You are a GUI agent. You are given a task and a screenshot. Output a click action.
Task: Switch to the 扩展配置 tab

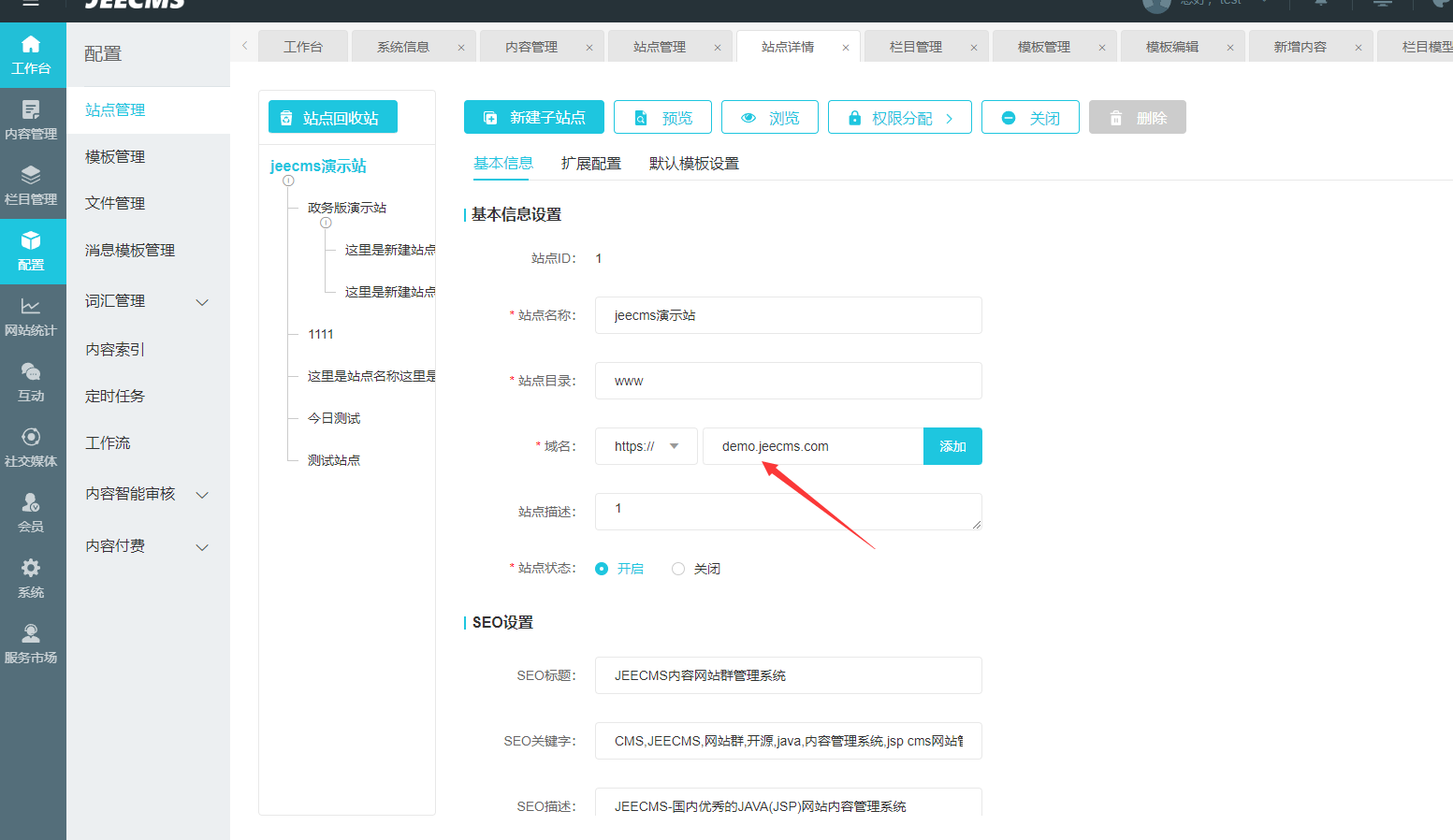(590, 164)
